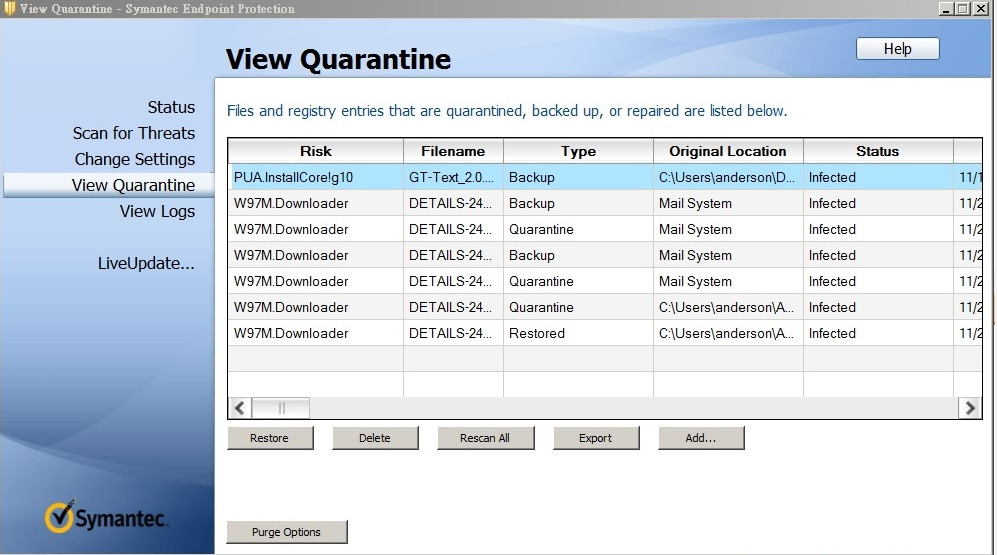The height and width of the screenshot is (555, 997).
Task: Sort by the Status column header
Action: coord(877,151)
